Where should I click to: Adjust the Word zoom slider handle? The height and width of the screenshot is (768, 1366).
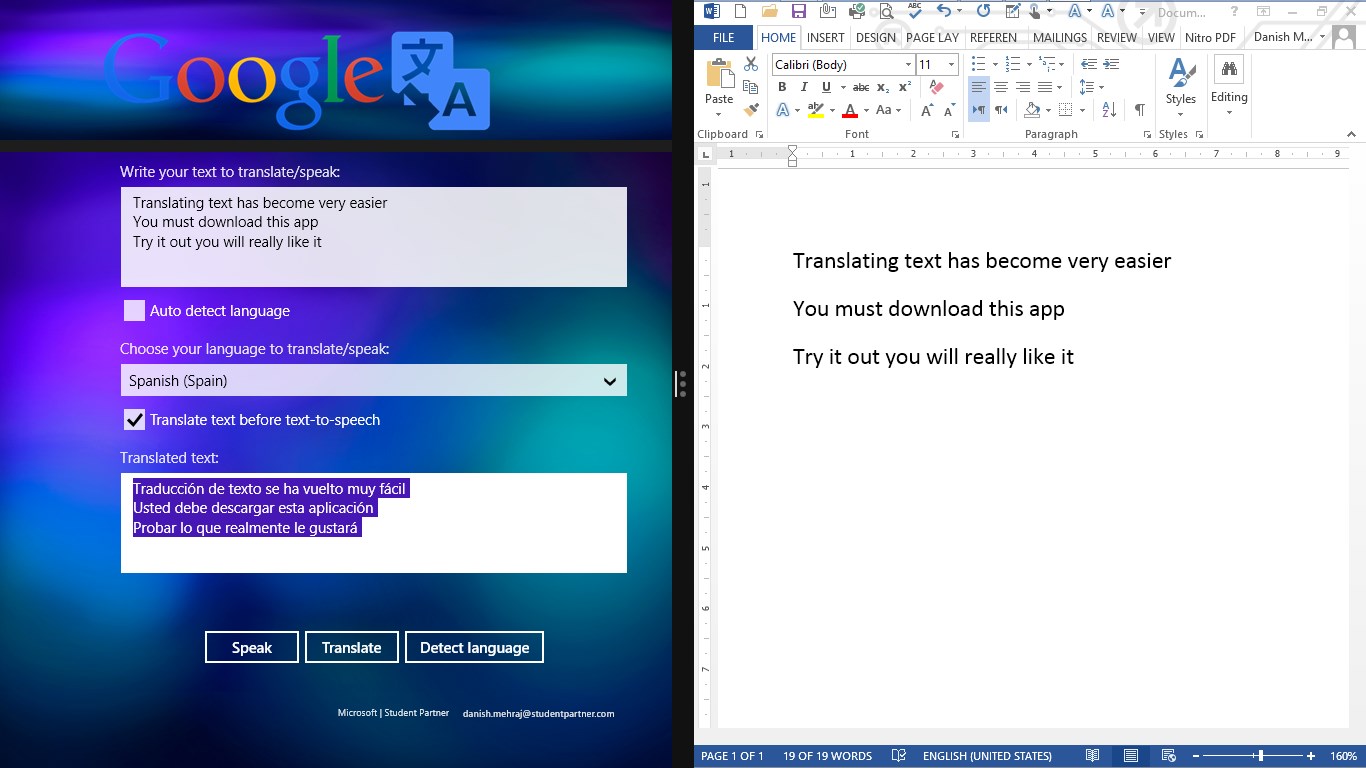tap(1260, 756)
